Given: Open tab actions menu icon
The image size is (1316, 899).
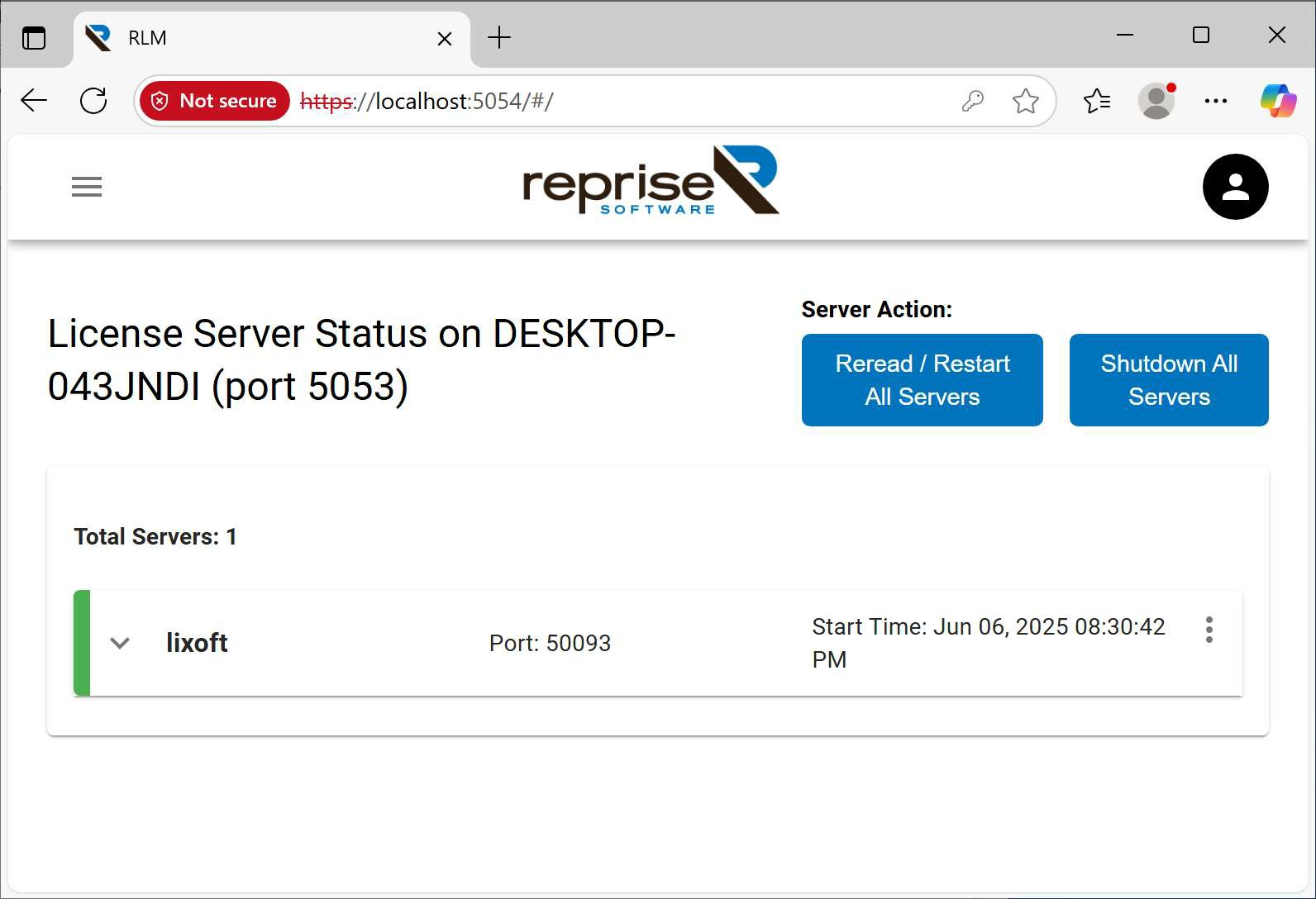Looking at the screenshot, I should click(x=34, y=38).
